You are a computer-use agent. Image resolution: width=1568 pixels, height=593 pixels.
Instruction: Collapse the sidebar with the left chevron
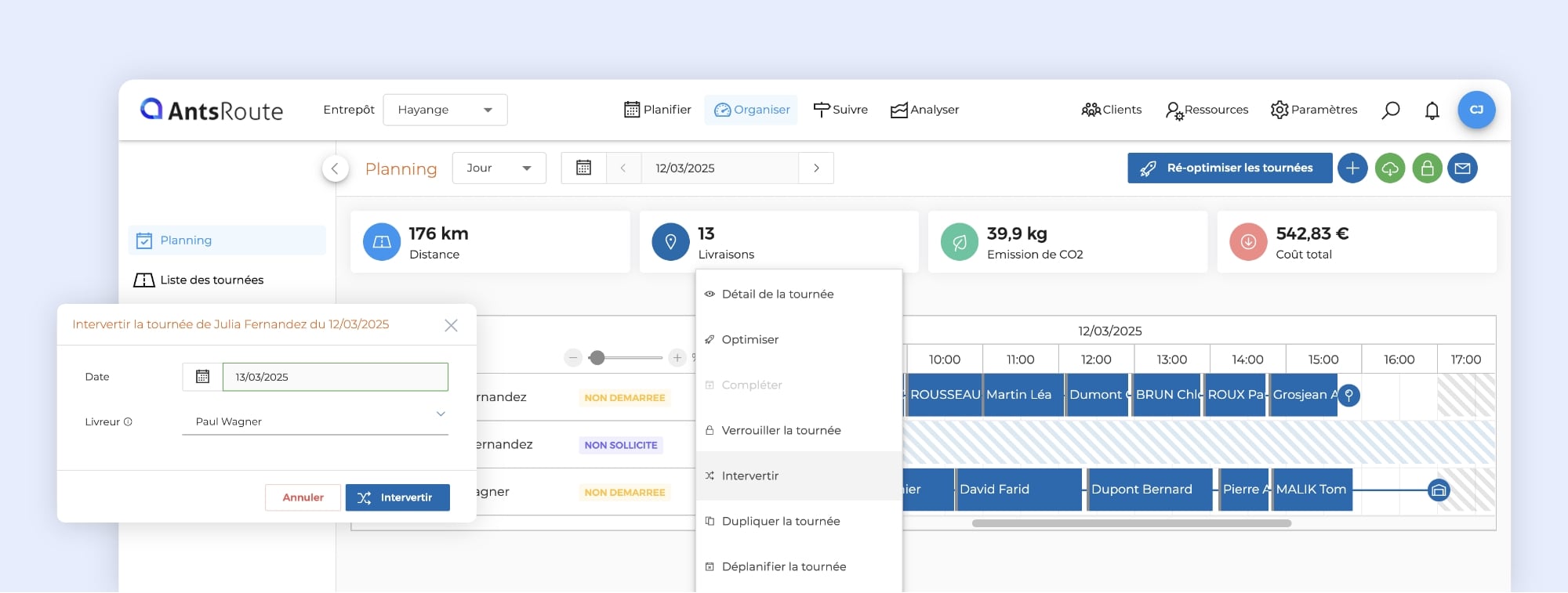pyautogui.click(x=335, y=168)
